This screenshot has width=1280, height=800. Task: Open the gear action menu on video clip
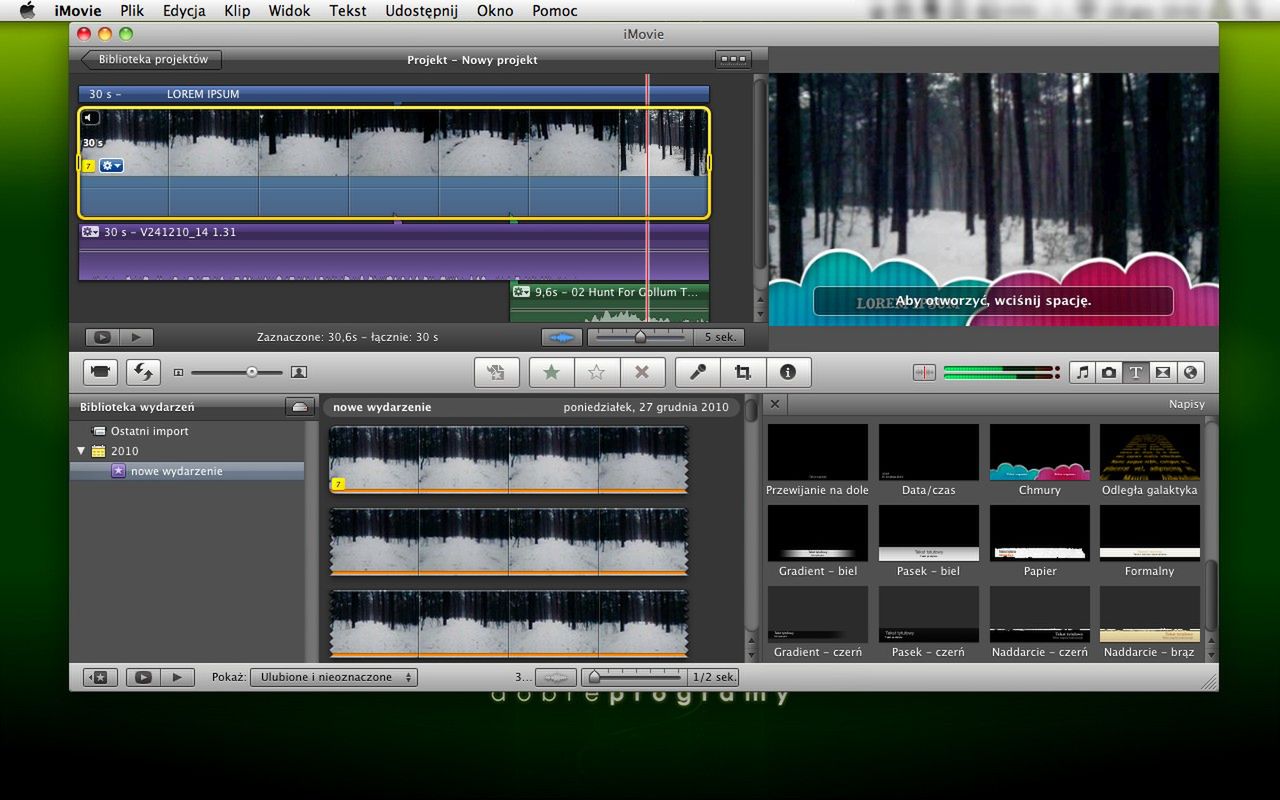[111, 165]
